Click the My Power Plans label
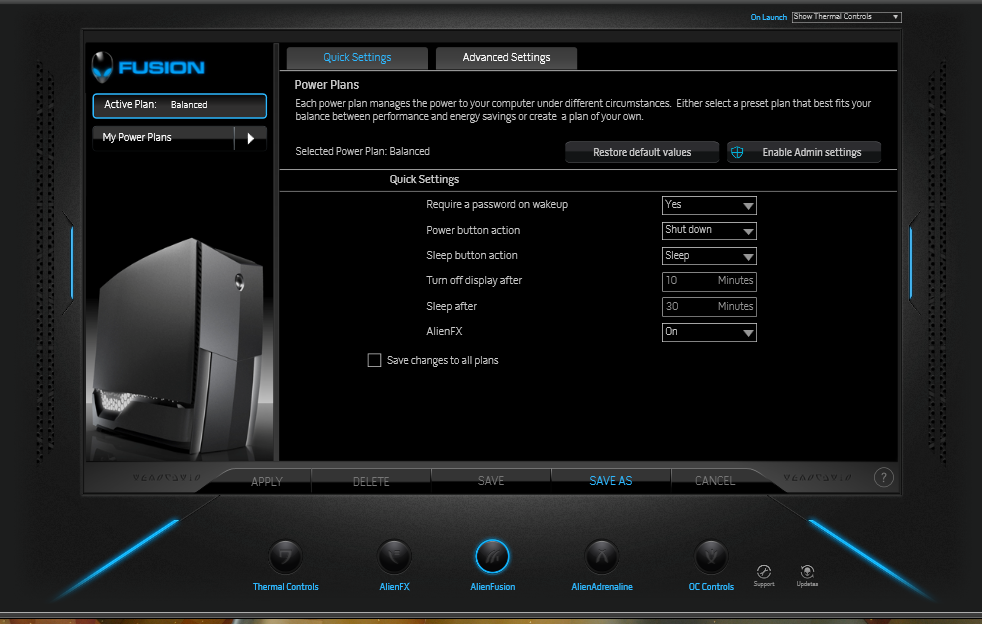The width and height of the screenshot is (982, 624). (x=137, y=137)
